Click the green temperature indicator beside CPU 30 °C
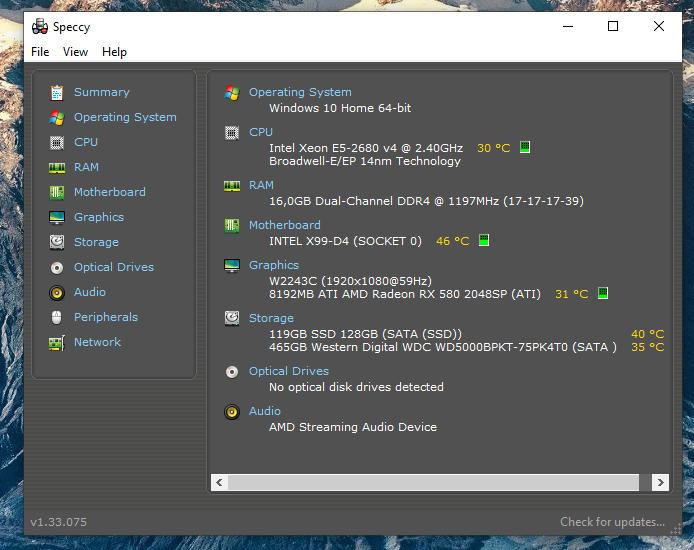The width and height of the screenshot is (694, 550). coord(525,147)
